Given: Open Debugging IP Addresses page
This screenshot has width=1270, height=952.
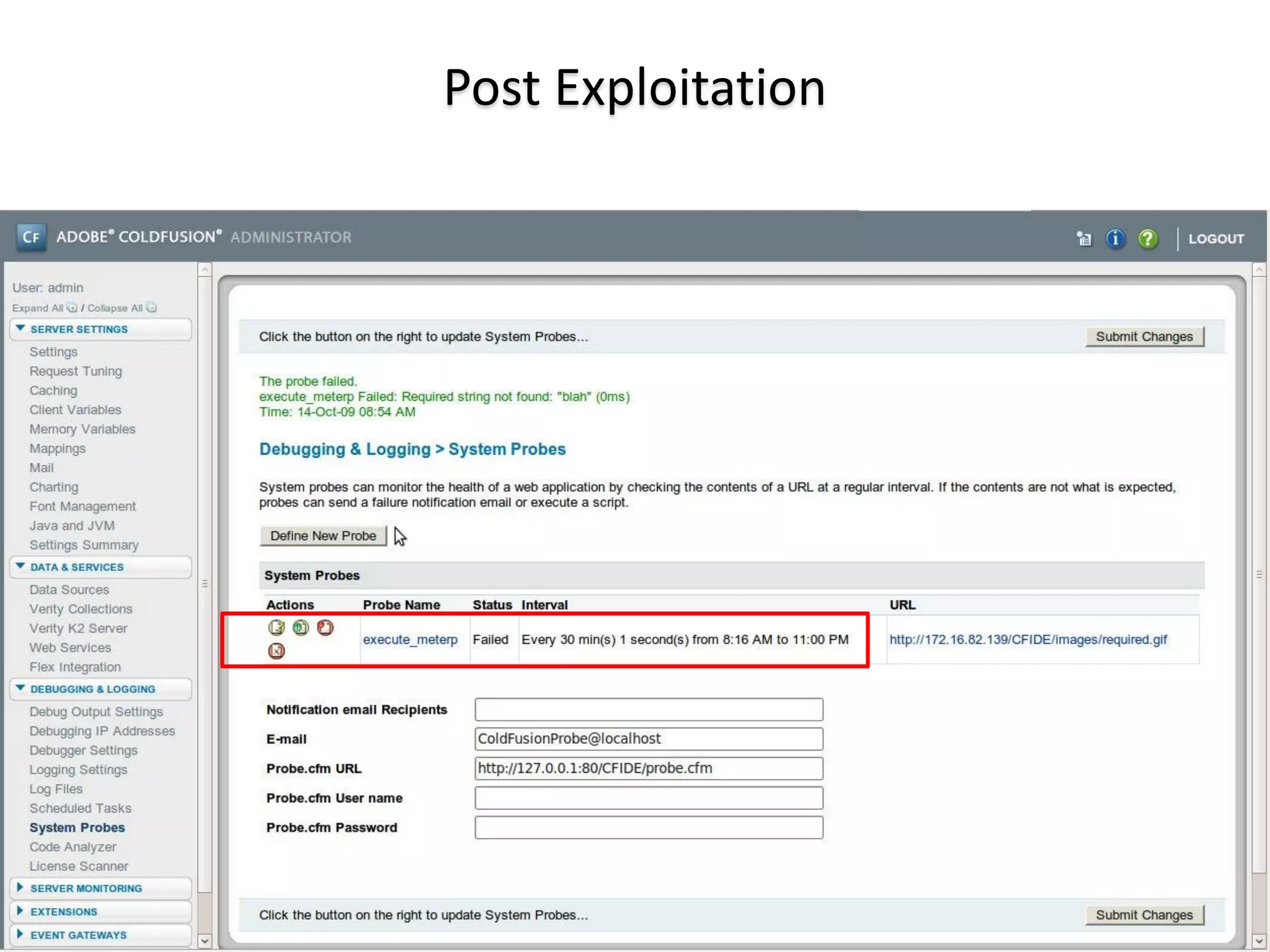Looking at the screenshot, I should [102, 731].
